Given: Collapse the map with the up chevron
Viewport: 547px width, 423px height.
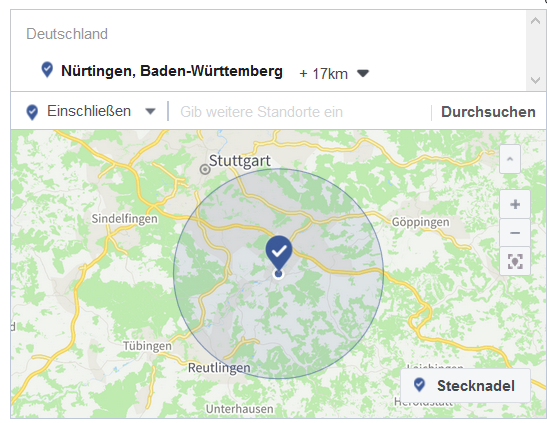Looking at the screenshot, I should (510, 159).
